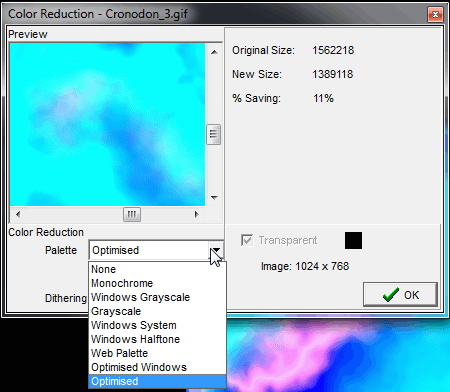The image size is (450, 392).
Task: Choose Windows System palette
Action: pos(157,325)
